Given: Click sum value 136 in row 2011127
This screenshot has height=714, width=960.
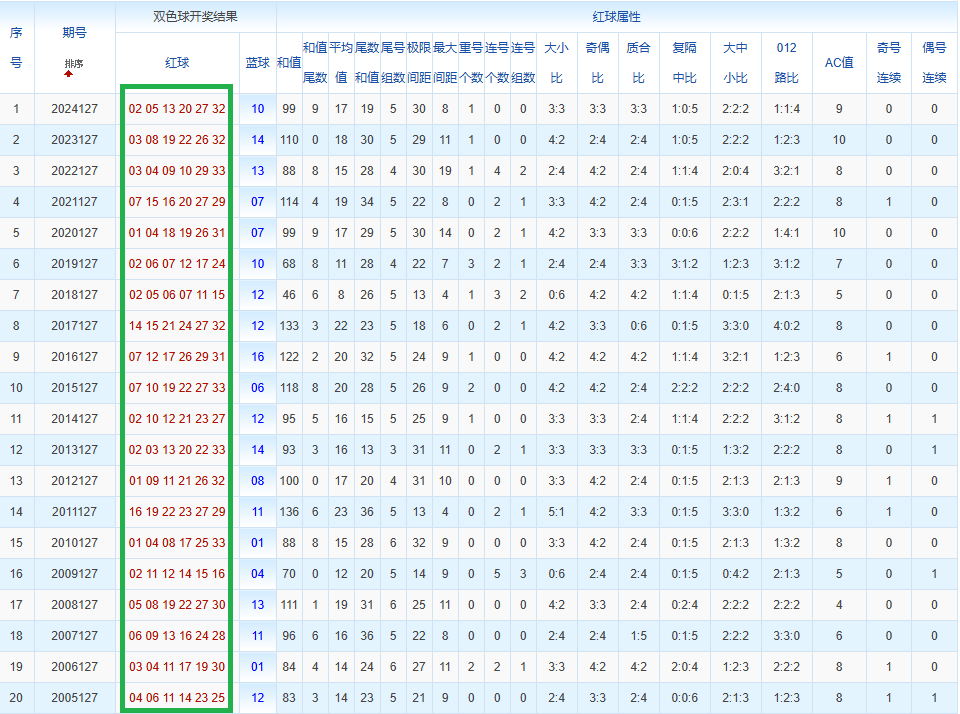Looking at the screenshot, I should [289, 511].
